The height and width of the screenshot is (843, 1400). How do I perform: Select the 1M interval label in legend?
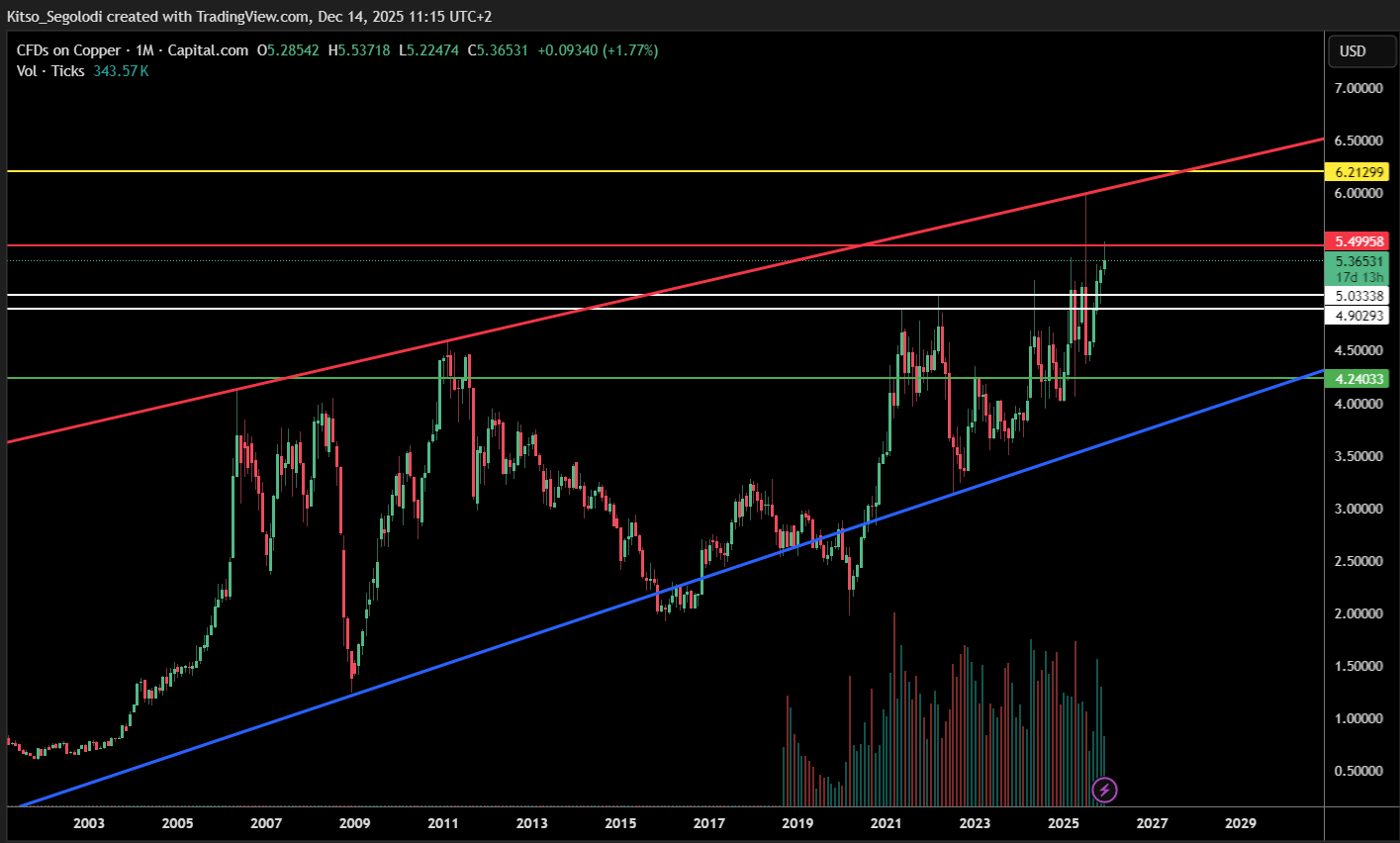coord(144,50)
